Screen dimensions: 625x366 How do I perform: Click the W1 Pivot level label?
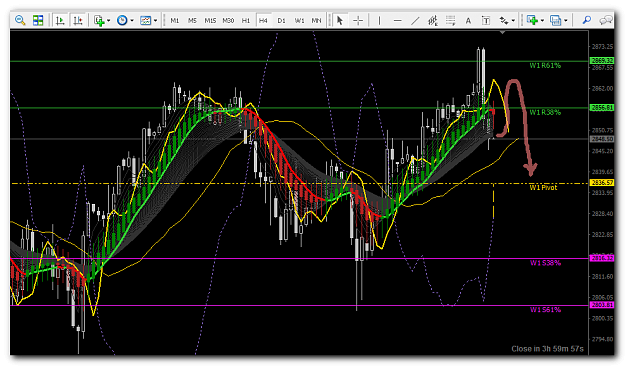click(543, 187)
